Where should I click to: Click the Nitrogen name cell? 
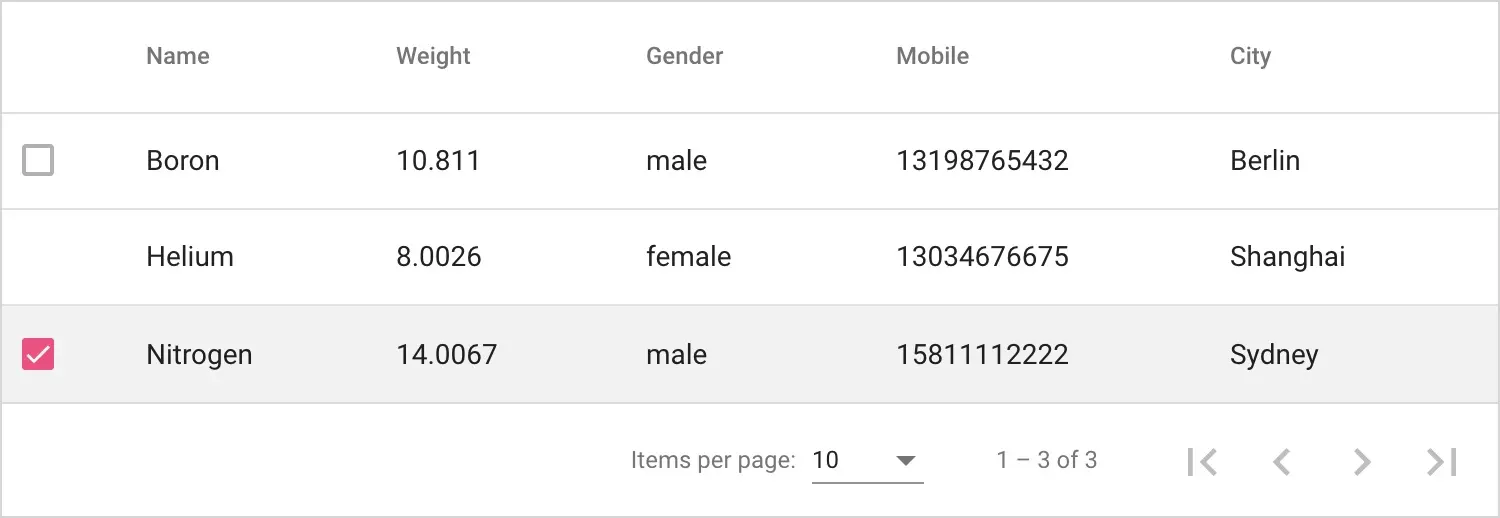(x=199, y=355)
